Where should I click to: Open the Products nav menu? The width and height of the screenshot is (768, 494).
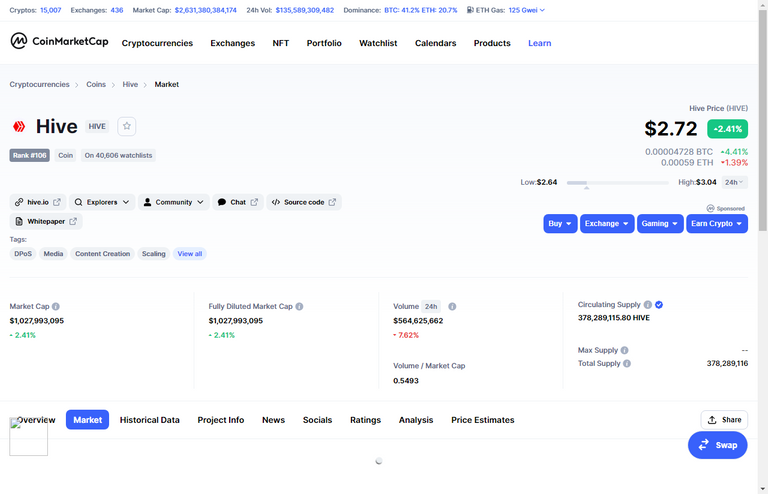click(492, 43)
